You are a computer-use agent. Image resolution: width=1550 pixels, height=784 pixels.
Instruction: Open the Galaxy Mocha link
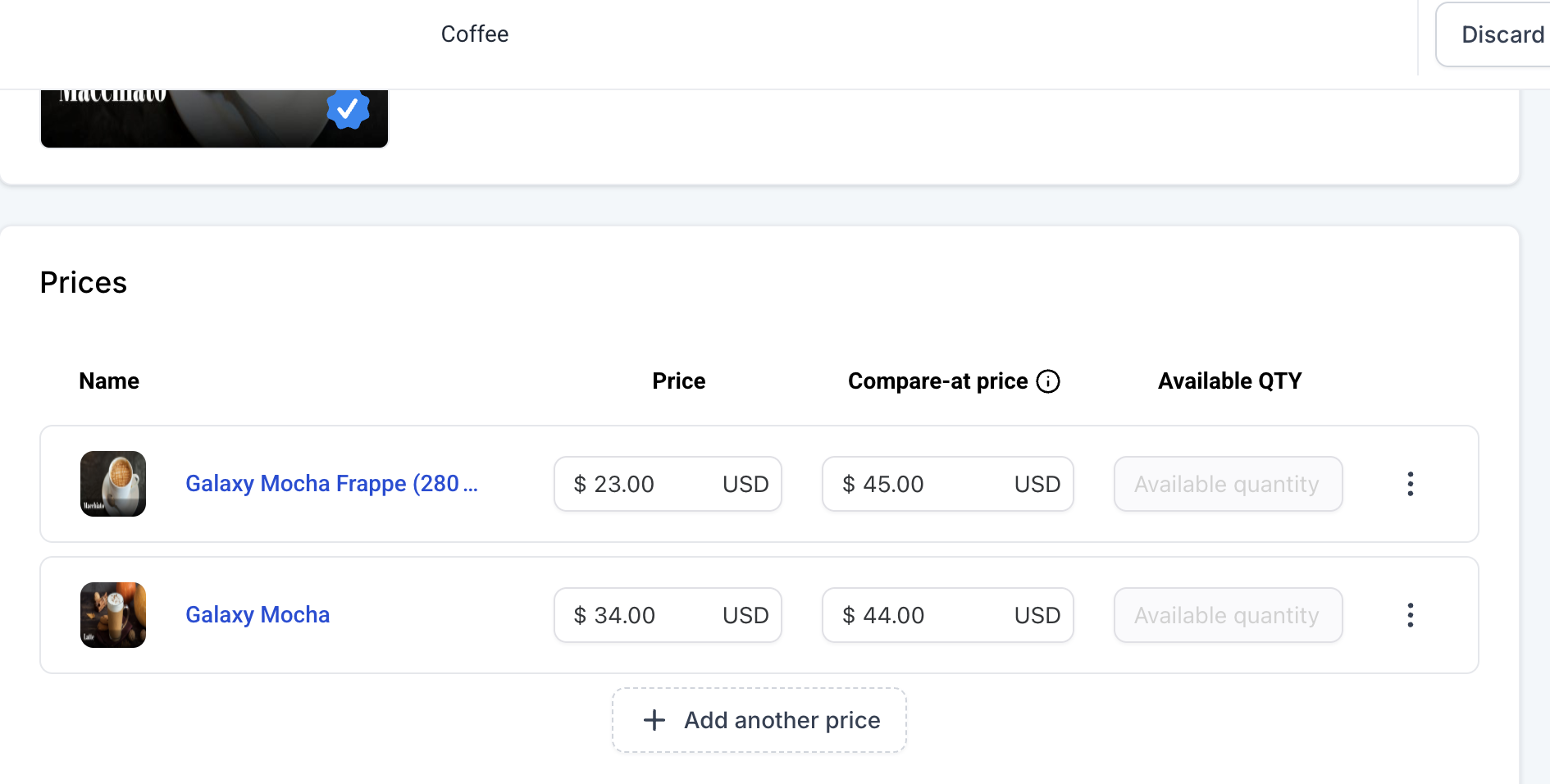258,615
